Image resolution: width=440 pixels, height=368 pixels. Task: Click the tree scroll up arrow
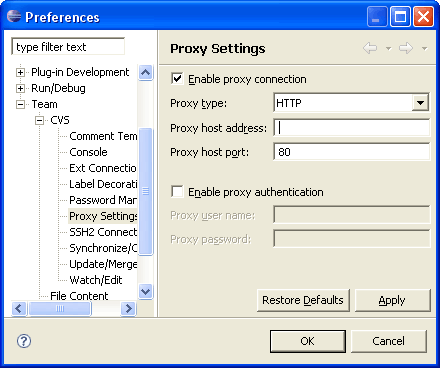[x=145, y=72]
